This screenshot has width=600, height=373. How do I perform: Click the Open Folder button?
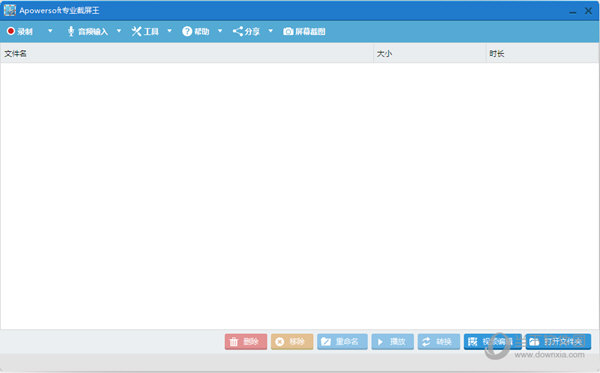(558, 341)
